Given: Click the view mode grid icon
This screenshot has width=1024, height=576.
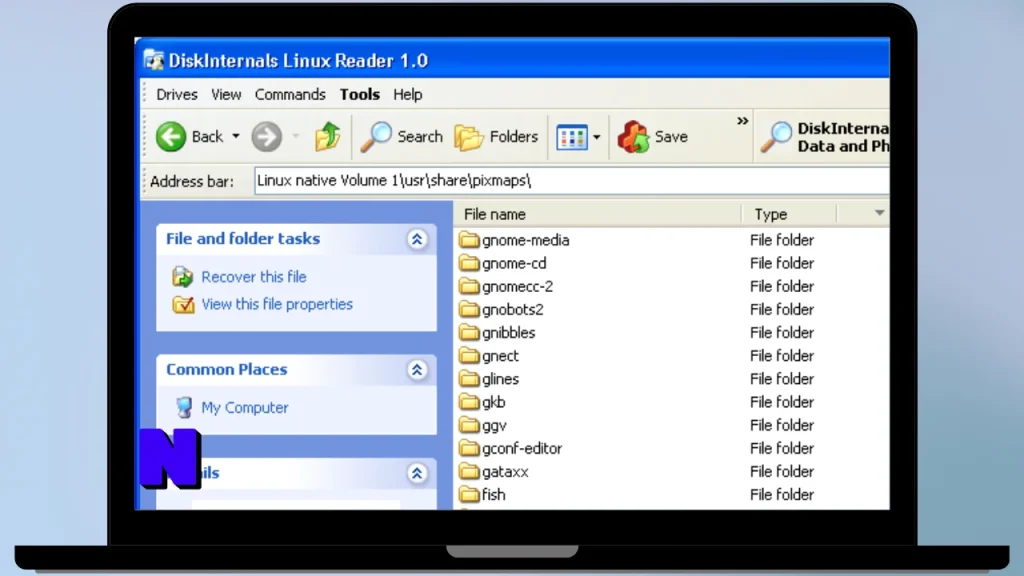Looking at the screenshot, I should coord(572,137).
